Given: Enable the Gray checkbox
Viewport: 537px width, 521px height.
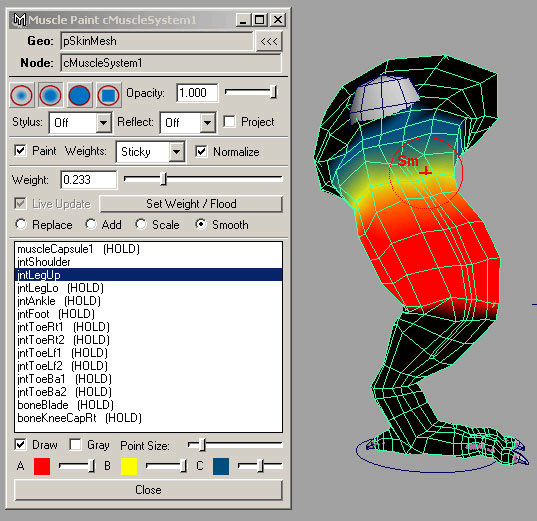Looking at the screenshot, I should 75,445.
